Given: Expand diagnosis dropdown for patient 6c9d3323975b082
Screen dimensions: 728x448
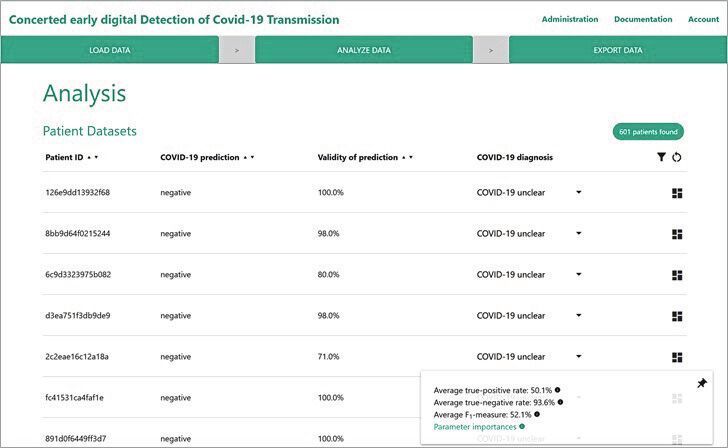Looking at the screenshot, I should [x=578, y=274].
